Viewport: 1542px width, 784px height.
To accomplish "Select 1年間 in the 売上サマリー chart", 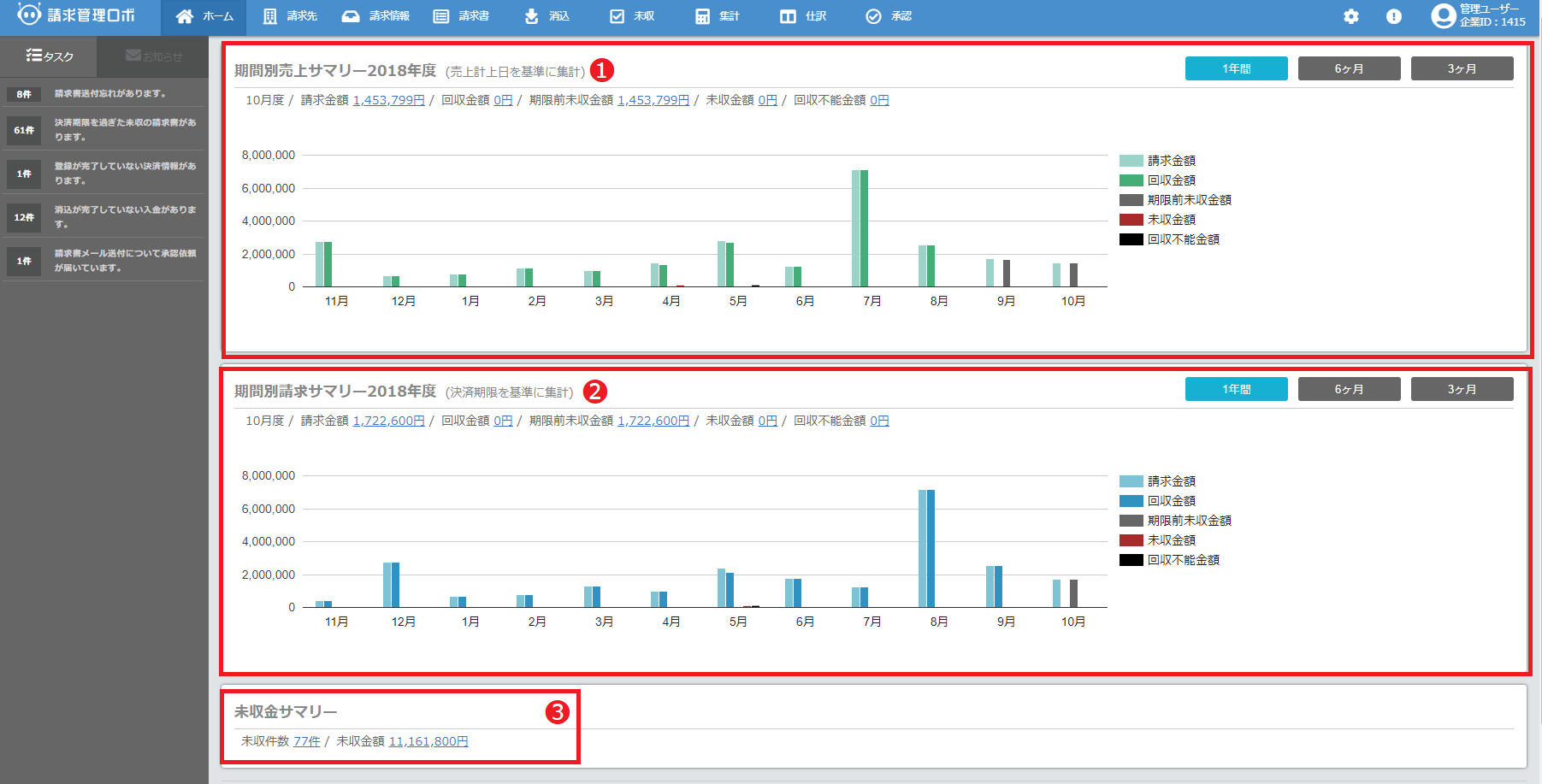I will tap(1236, 68).
